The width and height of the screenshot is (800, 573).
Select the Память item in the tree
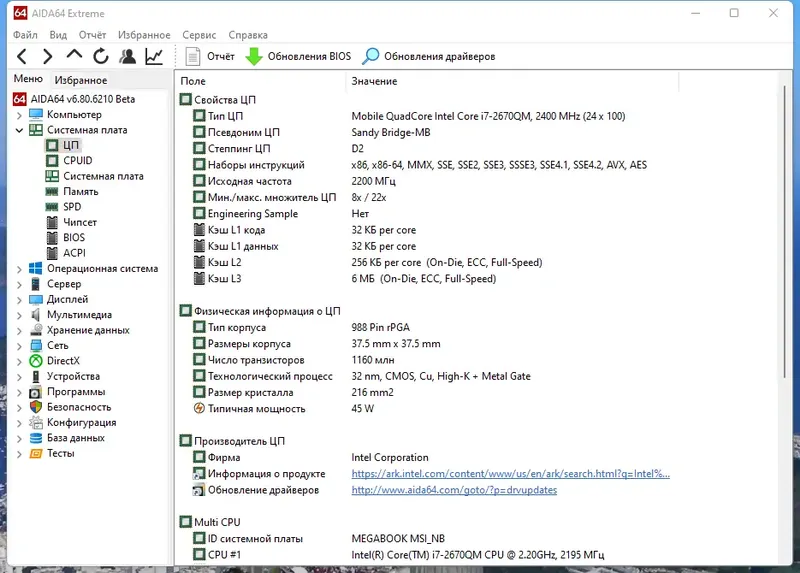coord(81,191)
